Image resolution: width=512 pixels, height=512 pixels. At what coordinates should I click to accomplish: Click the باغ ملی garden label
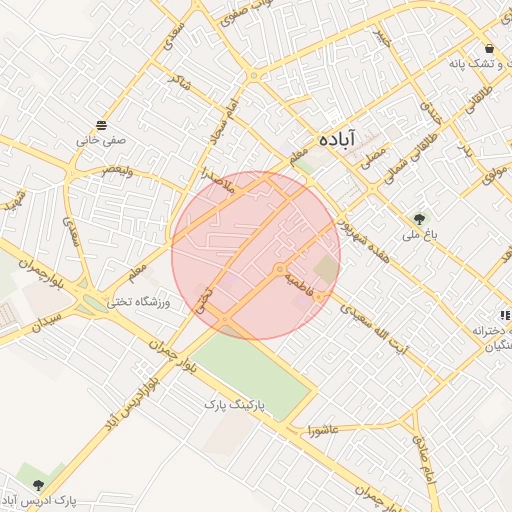coord(419,235)
